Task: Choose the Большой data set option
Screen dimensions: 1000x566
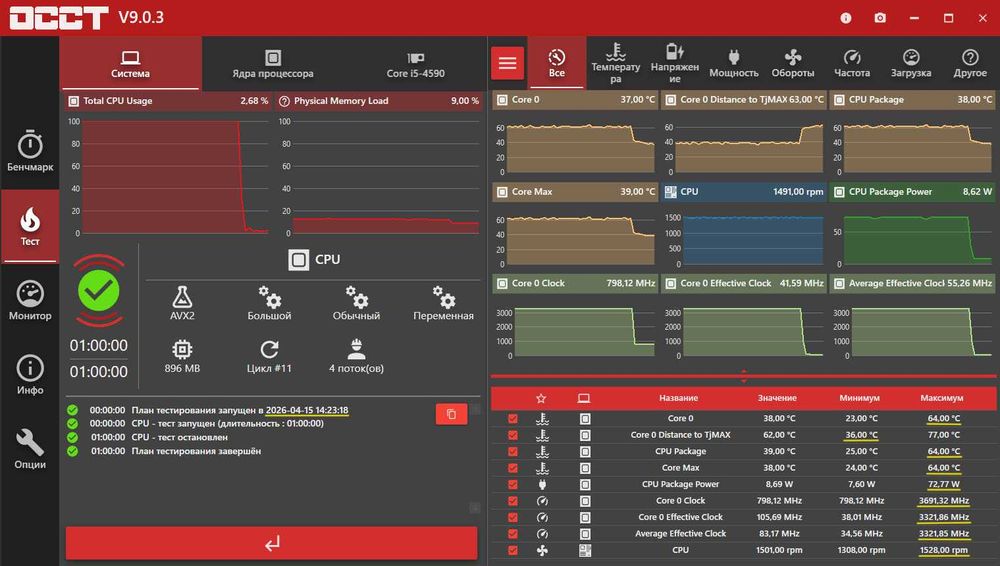Action: point(269,302)
